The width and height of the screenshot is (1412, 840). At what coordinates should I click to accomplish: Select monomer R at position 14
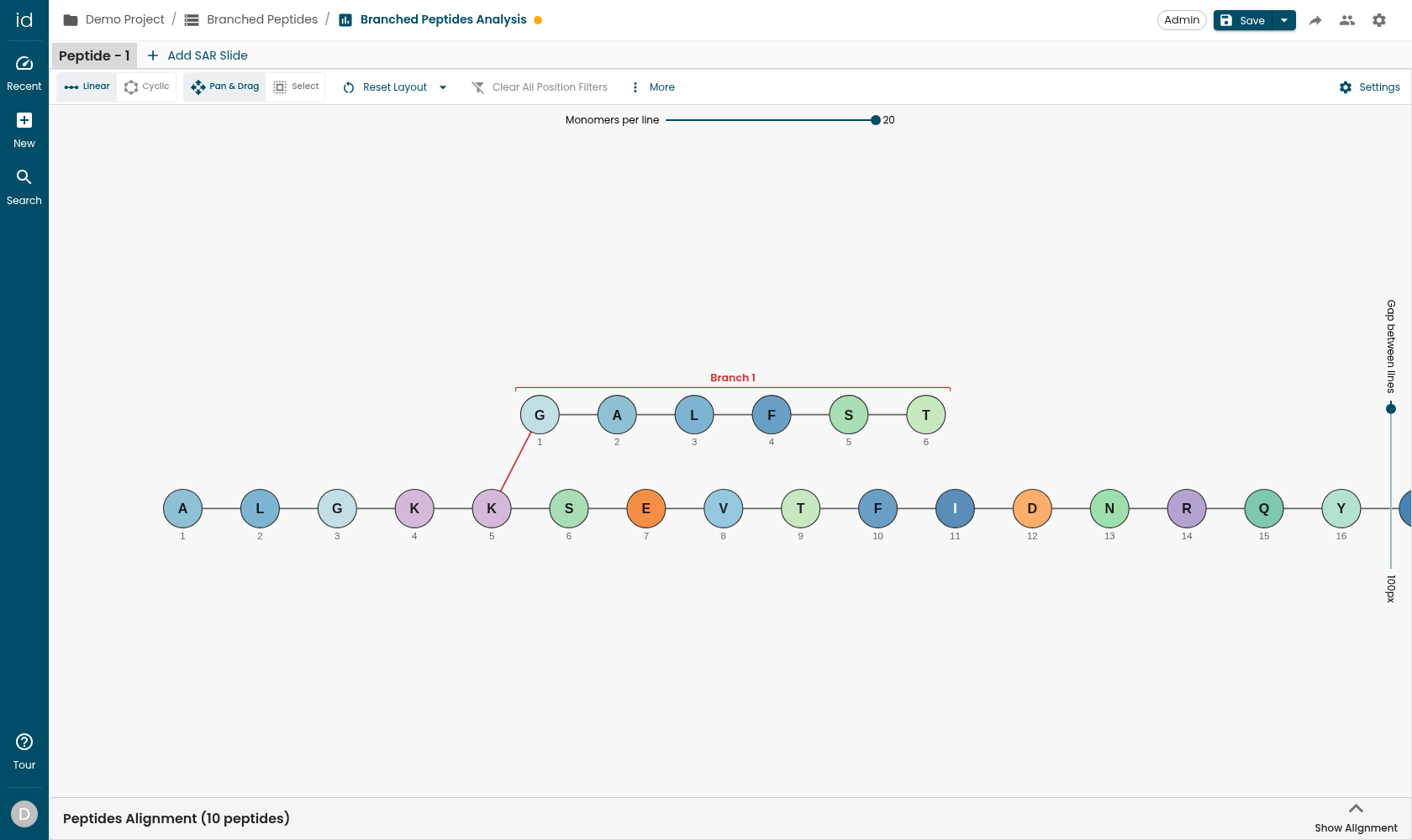[1187, 508]
